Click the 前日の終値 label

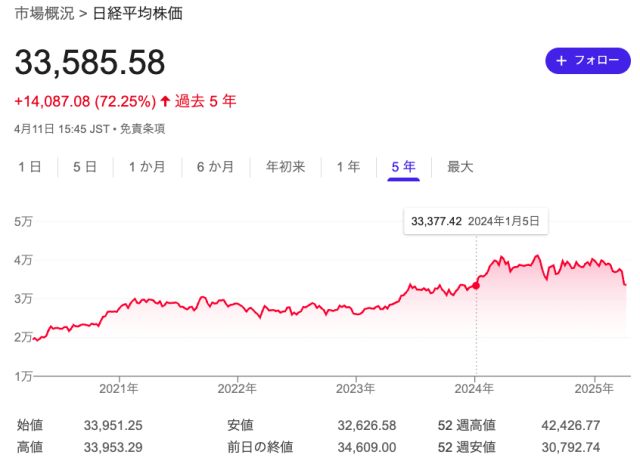tap(260, 447)
